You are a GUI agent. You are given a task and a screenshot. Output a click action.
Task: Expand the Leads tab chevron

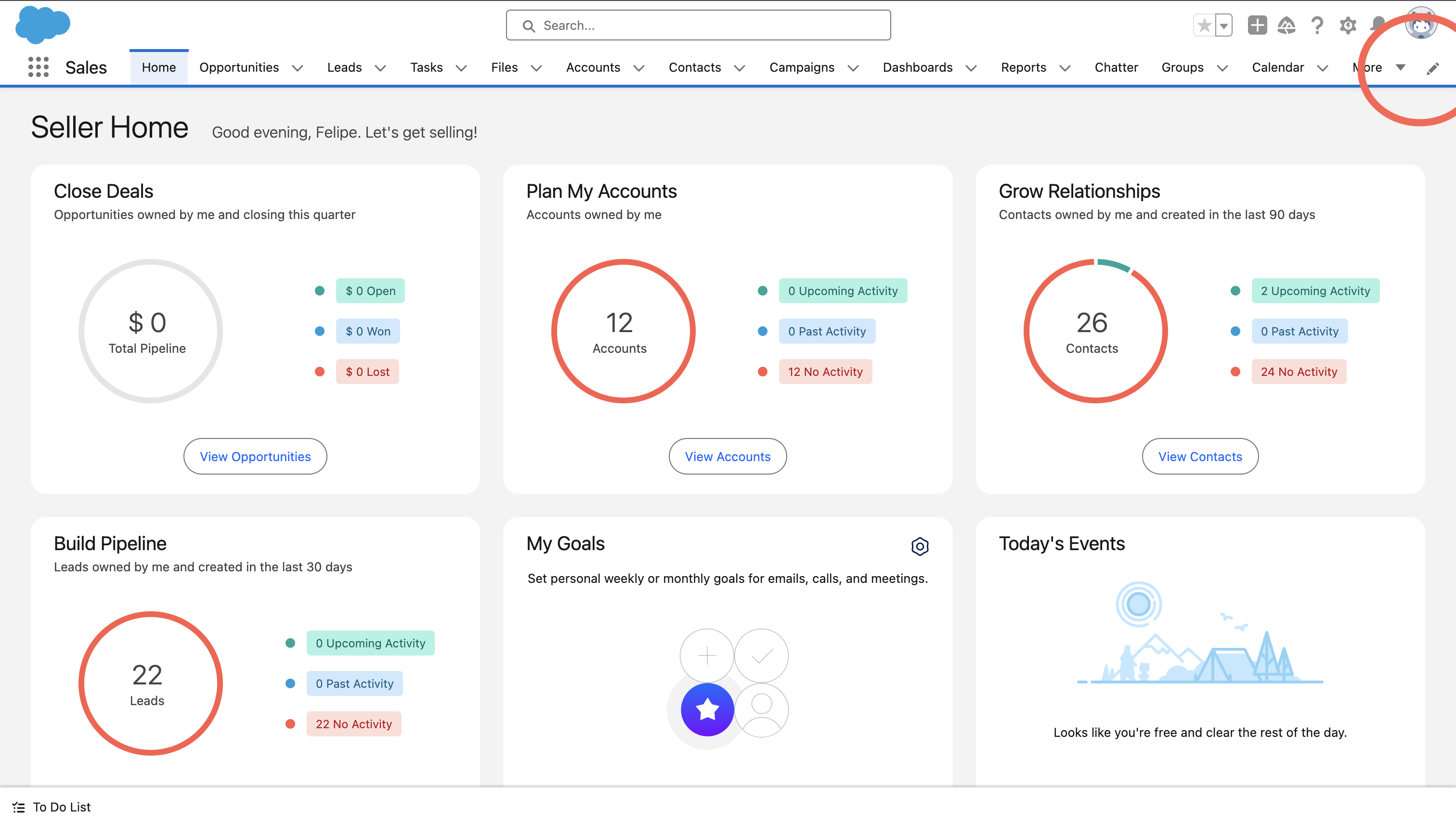click(380, 68)
